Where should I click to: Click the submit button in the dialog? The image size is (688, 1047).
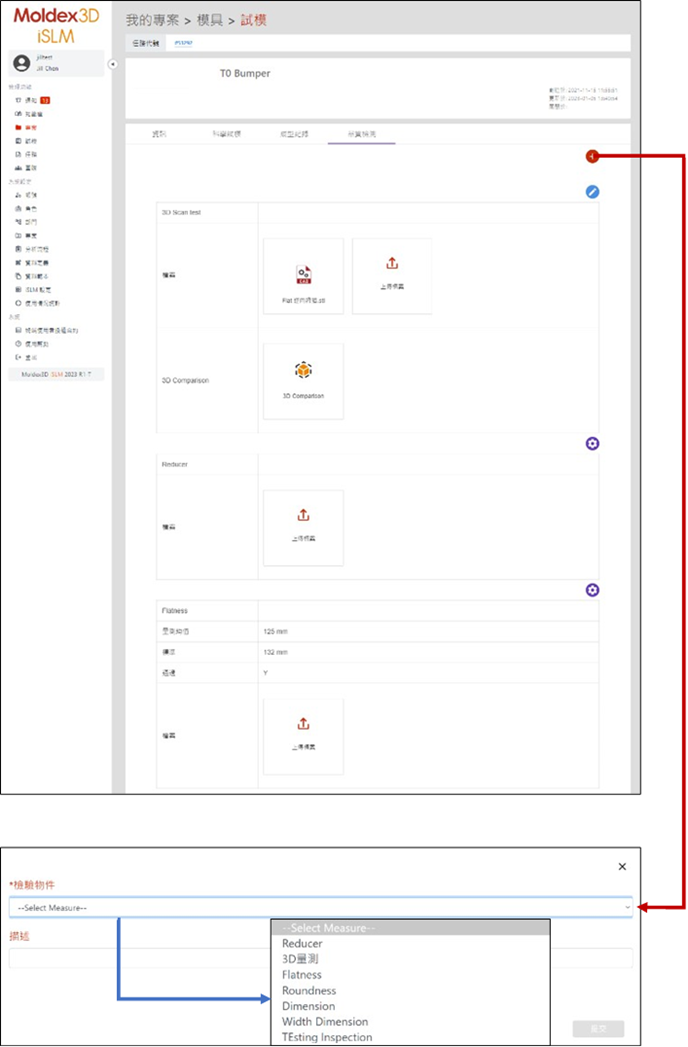tap(598, 1029)
